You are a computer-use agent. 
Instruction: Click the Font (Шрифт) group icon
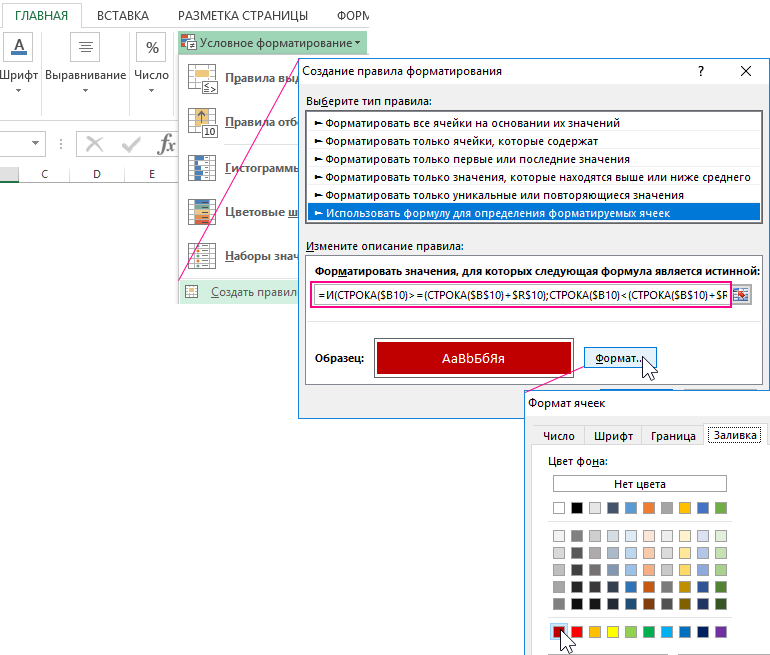pyautogui.click(x=20, y=46)
